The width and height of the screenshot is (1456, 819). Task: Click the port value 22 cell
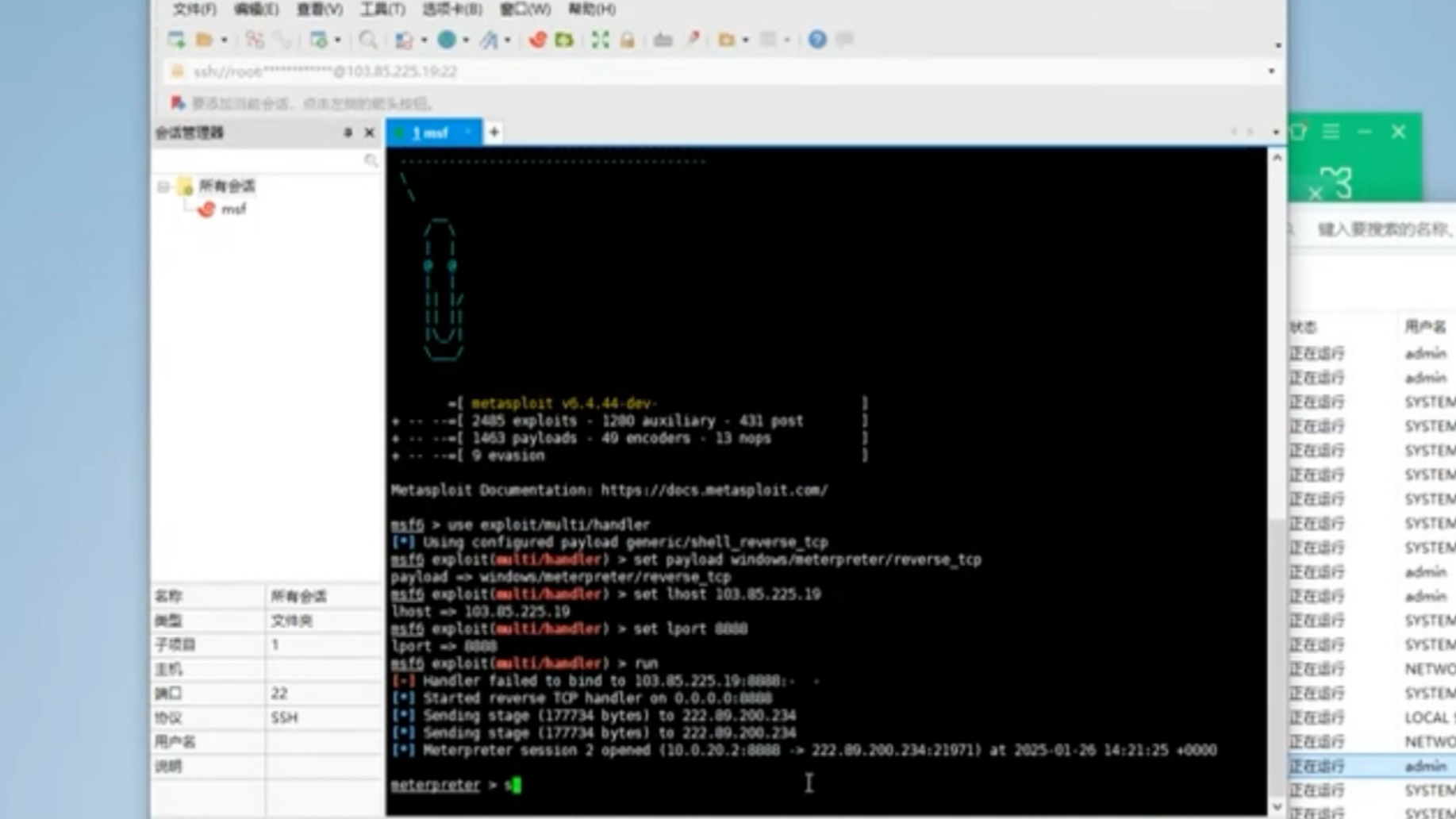tap(323, 694)
